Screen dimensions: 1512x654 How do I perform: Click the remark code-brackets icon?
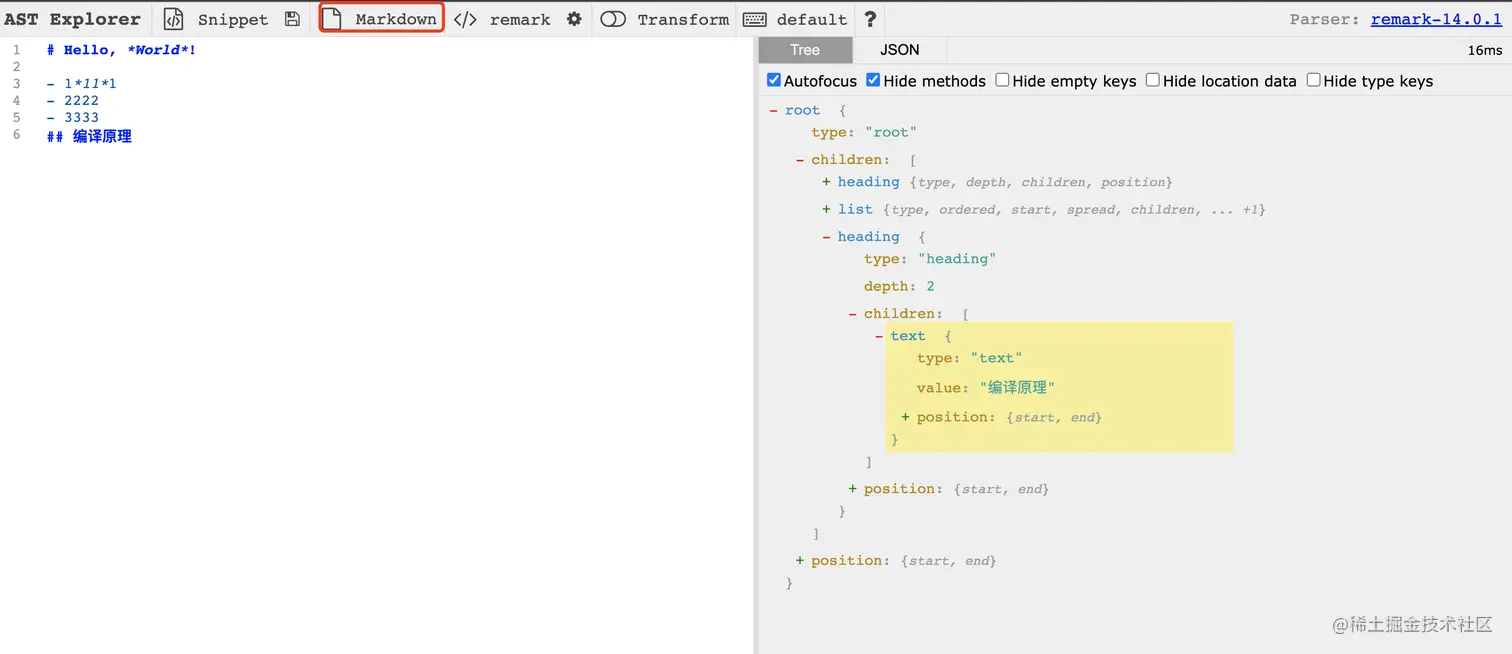tap(465, 19)
